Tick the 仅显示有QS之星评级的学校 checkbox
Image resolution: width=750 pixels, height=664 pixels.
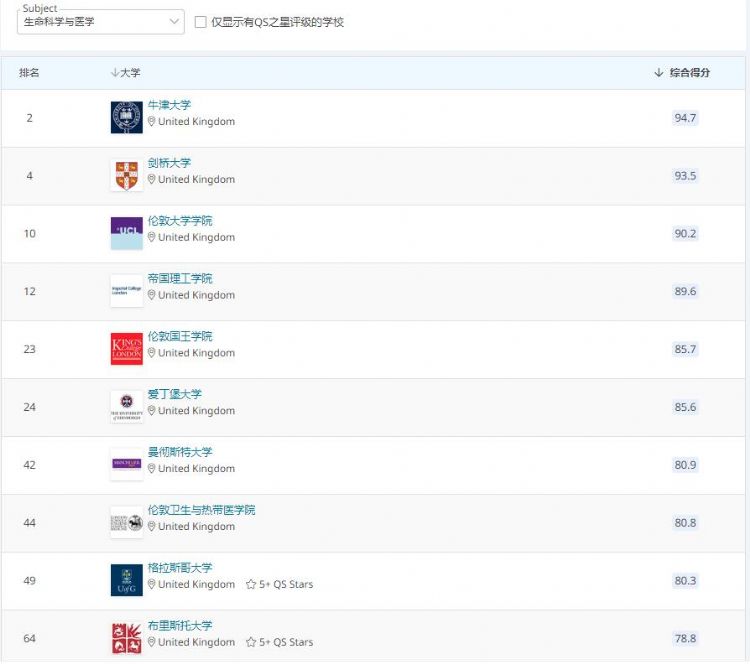pos(200,22)
